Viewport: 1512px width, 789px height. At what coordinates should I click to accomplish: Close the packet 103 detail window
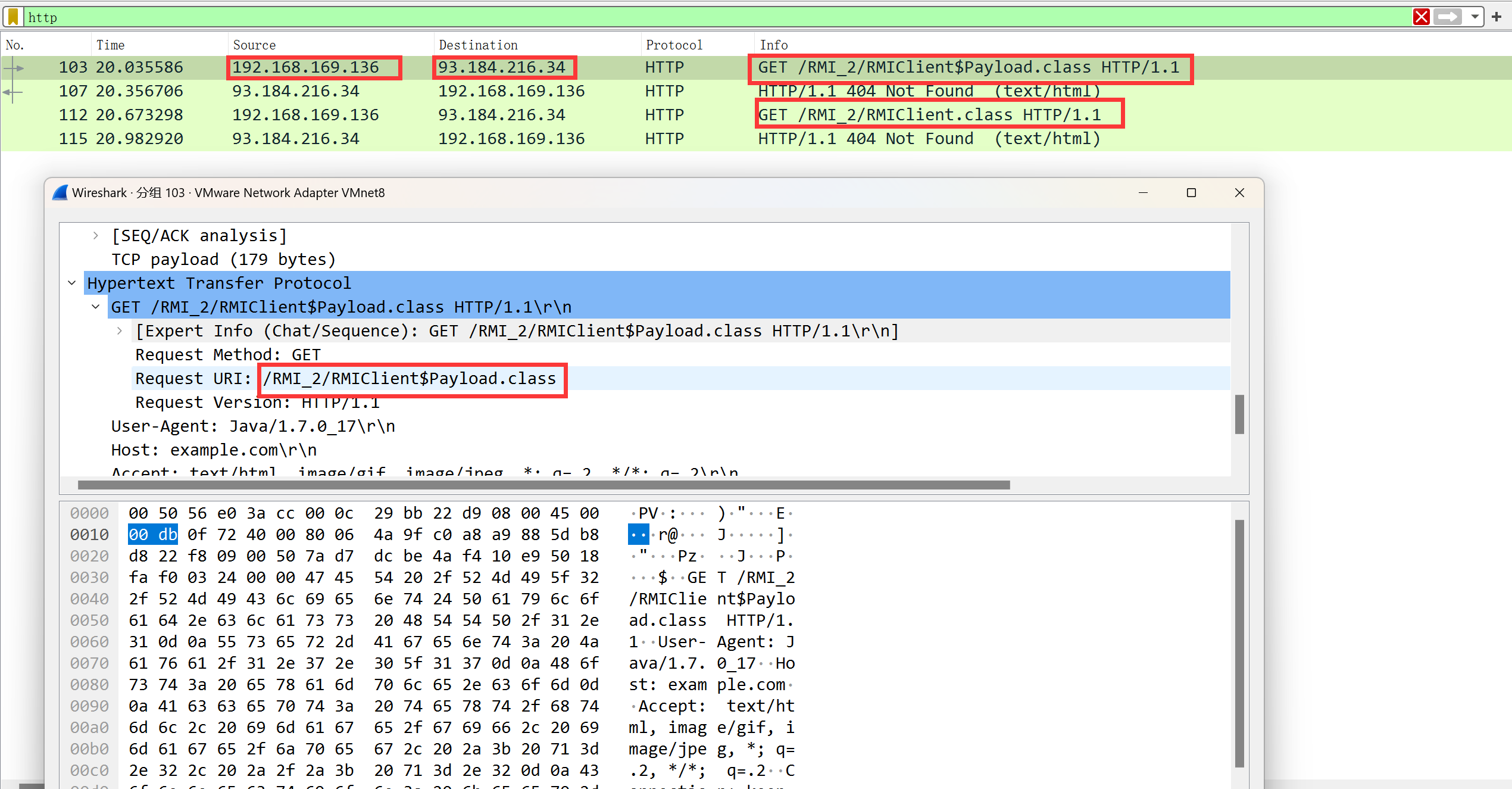click(1239, 192)
